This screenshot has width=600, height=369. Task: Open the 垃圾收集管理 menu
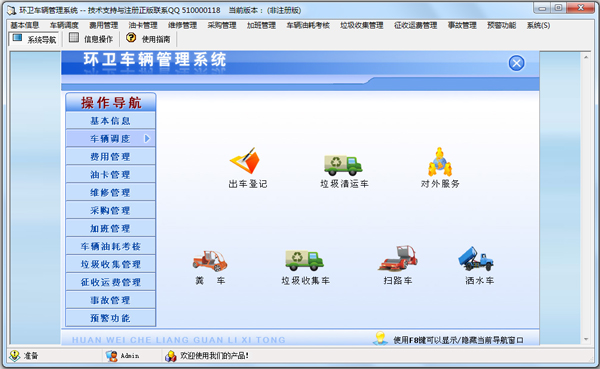pos(362,25)
